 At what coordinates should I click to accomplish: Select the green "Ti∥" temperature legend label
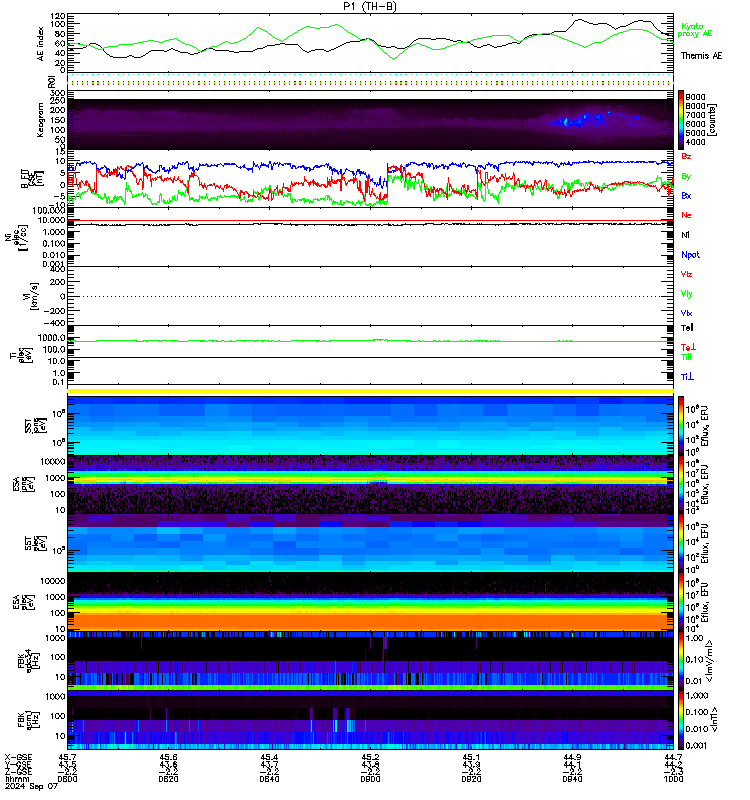(686, 357)
